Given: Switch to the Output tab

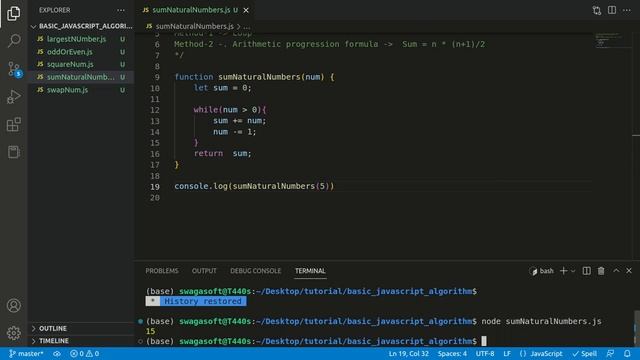Looking at the screenshot, I should (x=204, y=271).
